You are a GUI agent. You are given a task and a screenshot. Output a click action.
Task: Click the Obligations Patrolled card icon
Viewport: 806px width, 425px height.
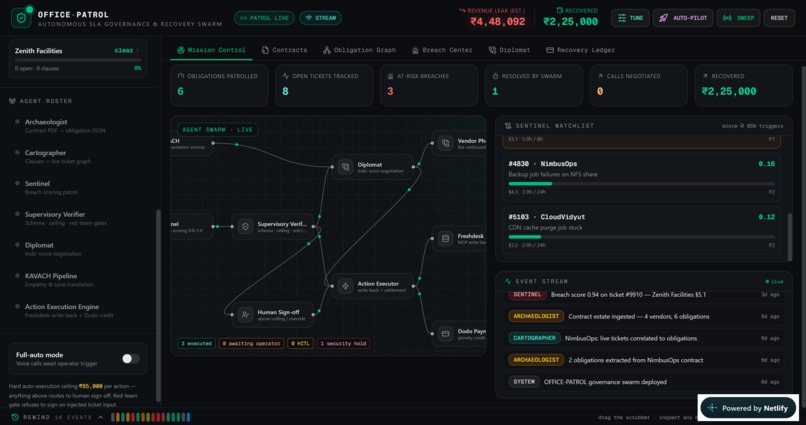pyautogui.click(x=180, y=76)
